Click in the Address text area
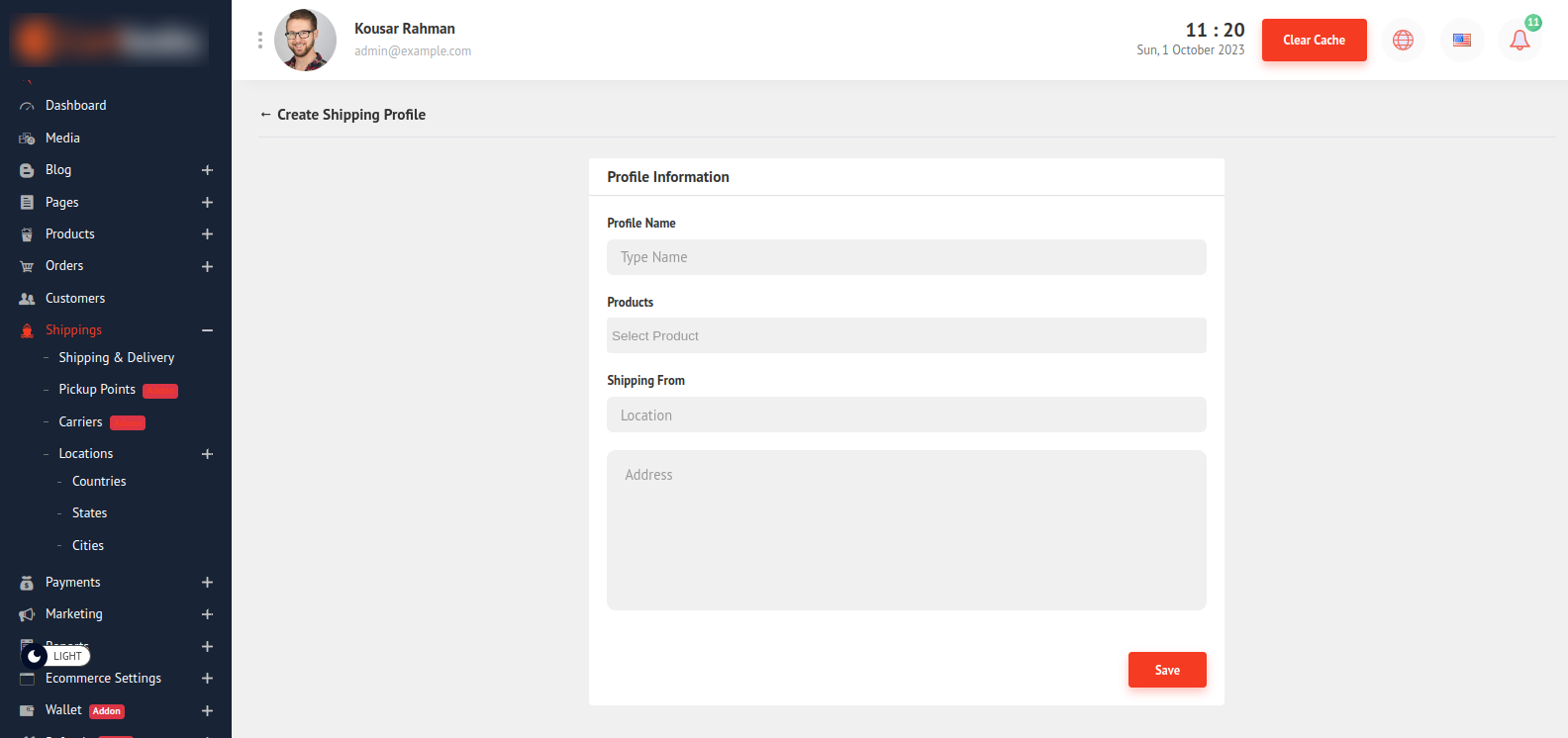1568x738 pixels. click(x=906, y=529)
